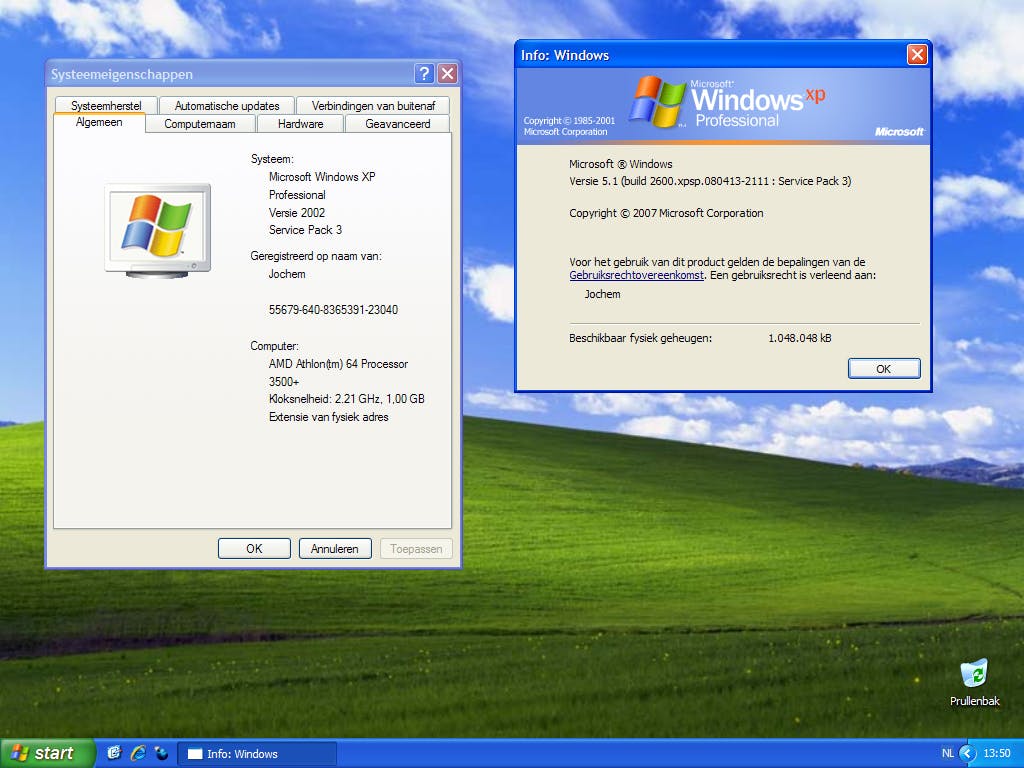Image resolution: width=1024 pixels, height=768 pixels.
Task: Select the Info: Windows taskbar button
Action: click(x=257, y=754)
